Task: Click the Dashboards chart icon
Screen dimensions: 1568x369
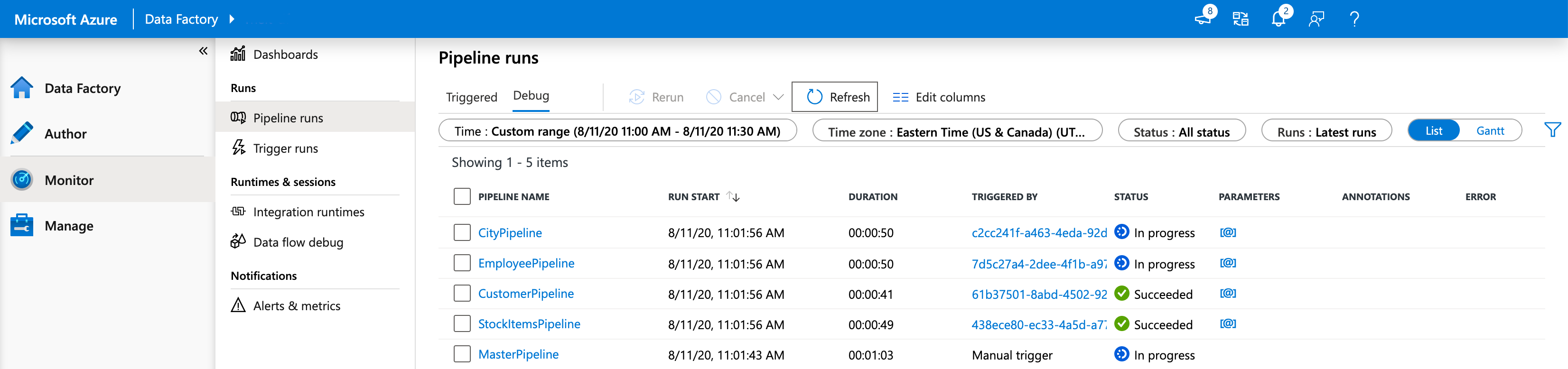Action: click(238, 54)
